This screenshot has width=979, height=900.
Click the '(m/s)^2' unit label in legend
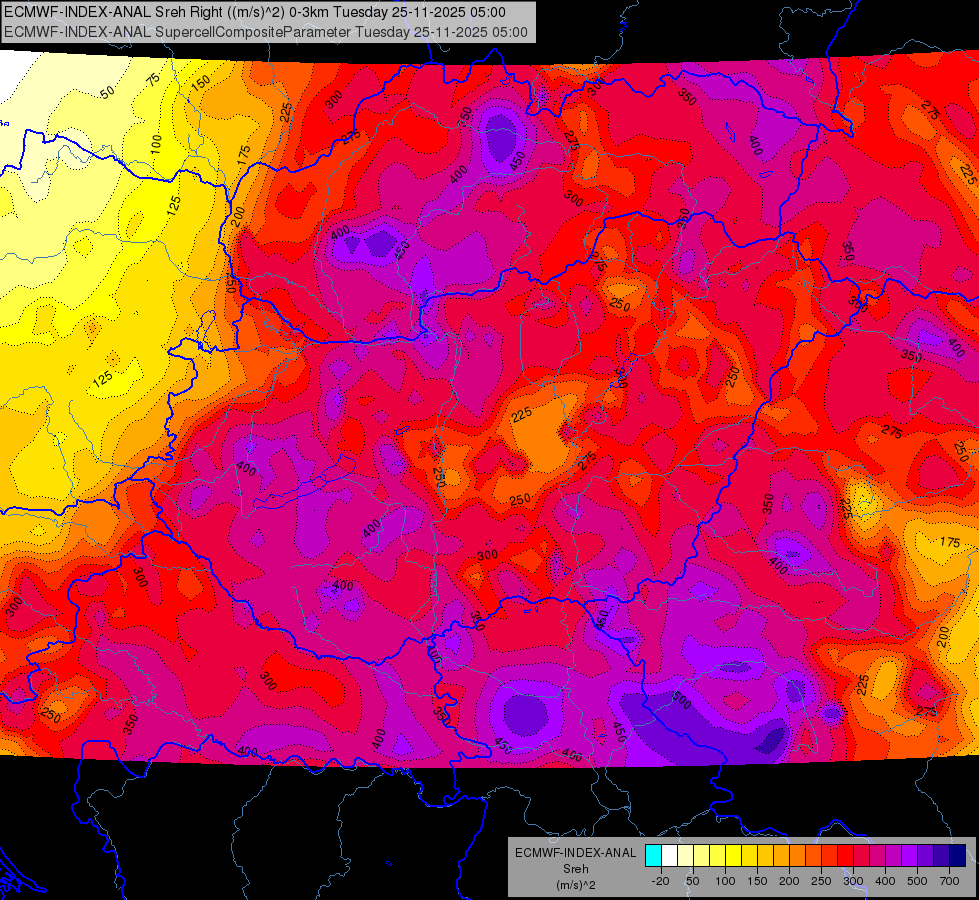pyautogui.click(x=575, y=885)
